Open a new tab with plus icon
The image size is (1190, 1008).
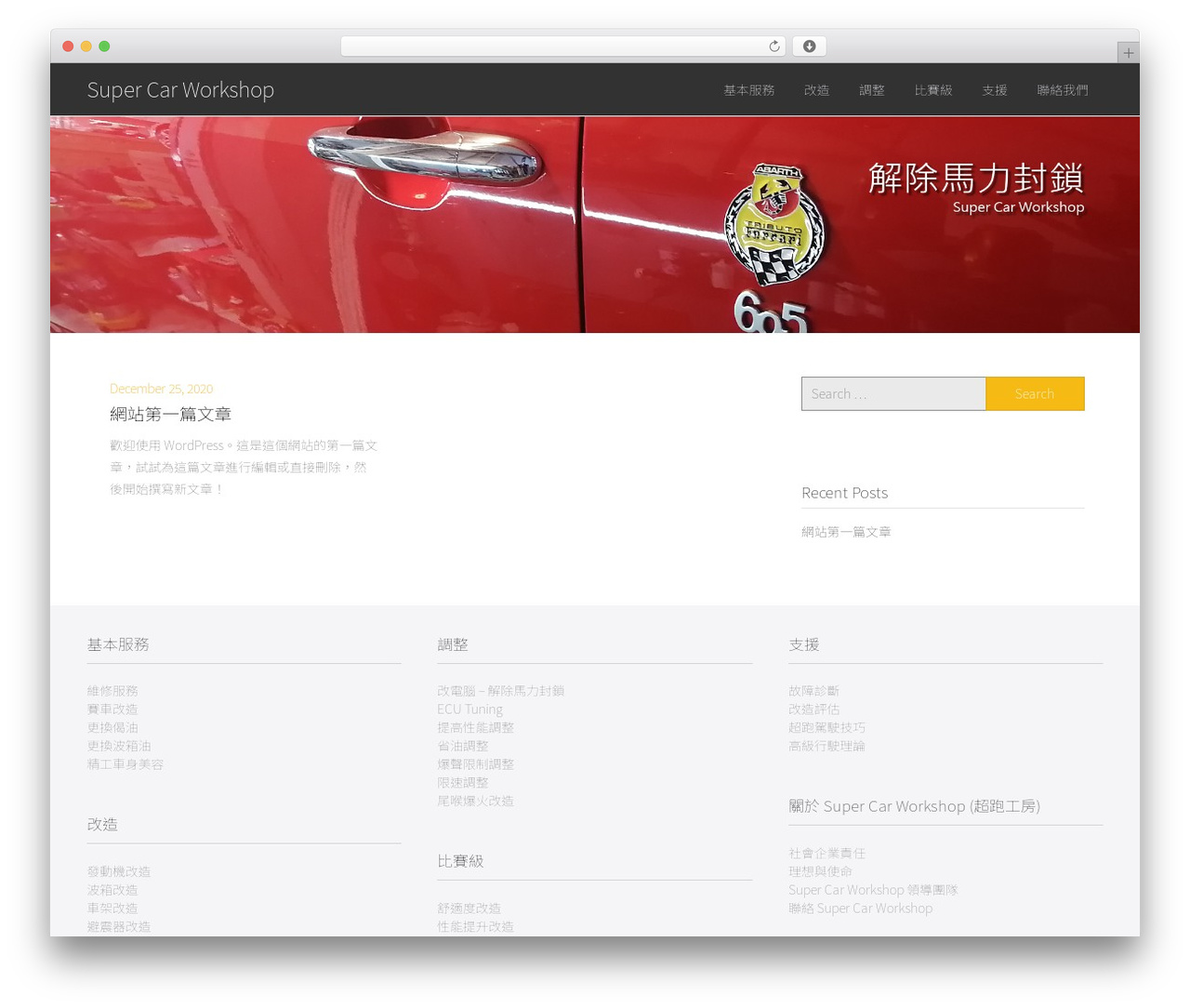click(x=1128, y=53)
